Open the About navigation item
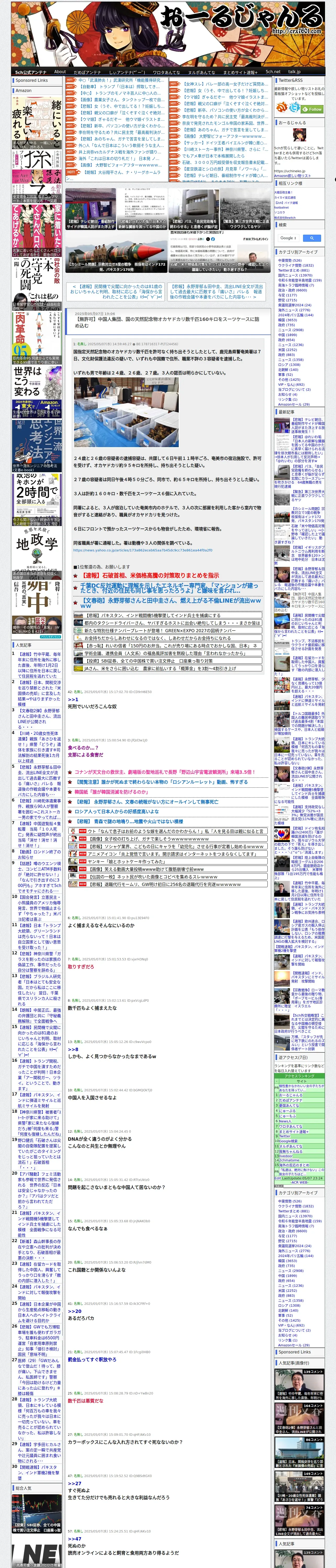The width and height of the screenshot is (336, 1568). pos(60,72)
